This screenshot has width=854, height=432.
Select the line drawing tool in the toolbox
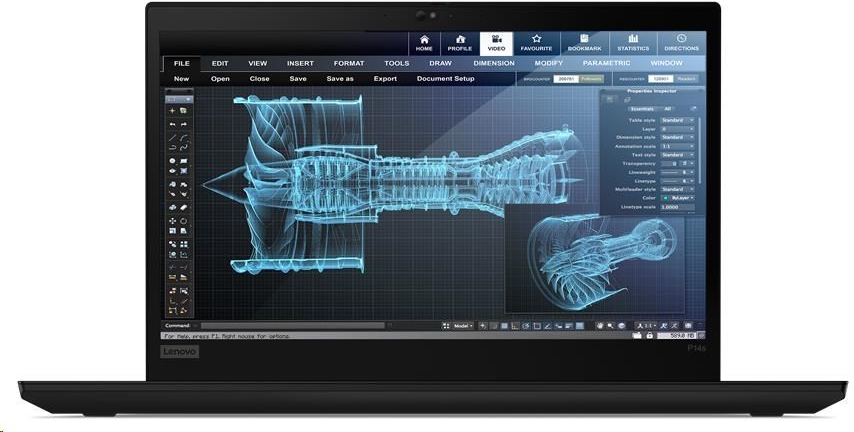[172, 137]
